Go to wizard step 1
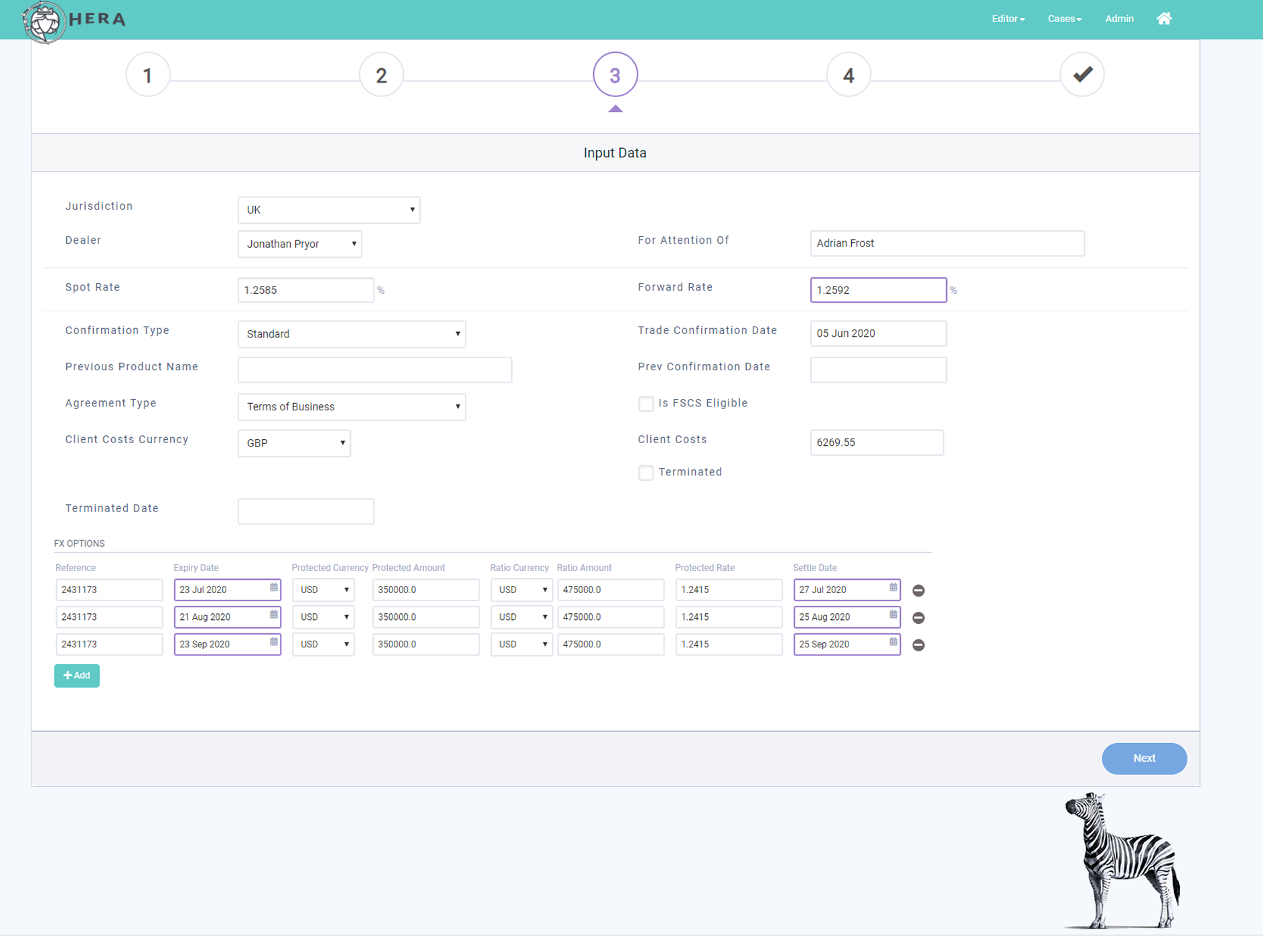Viewport: 1263px width, 952px height. tap(148, 75)
